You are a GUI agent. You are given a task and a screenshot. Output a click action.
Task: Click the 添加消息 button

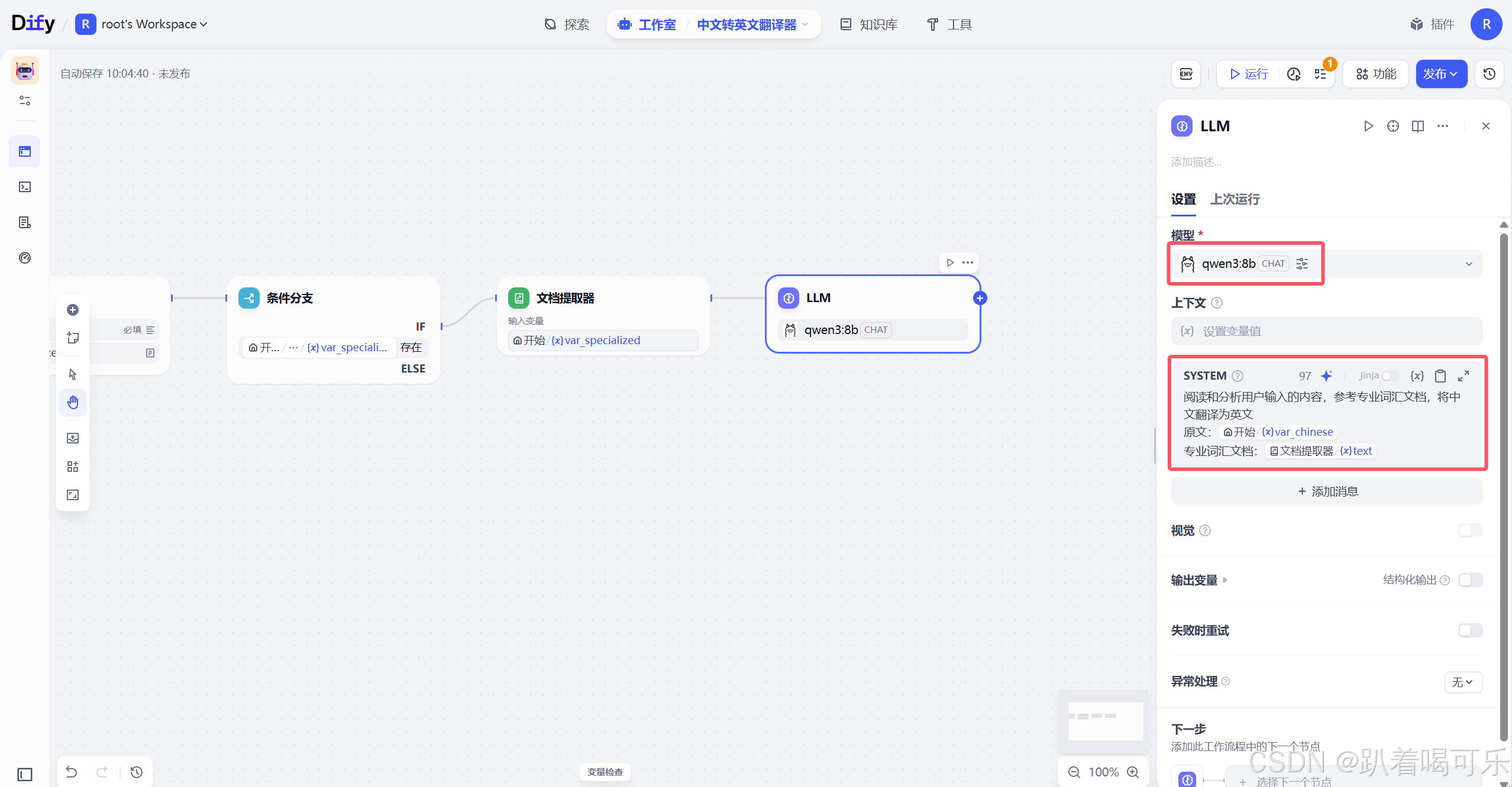coord(1327,491)
